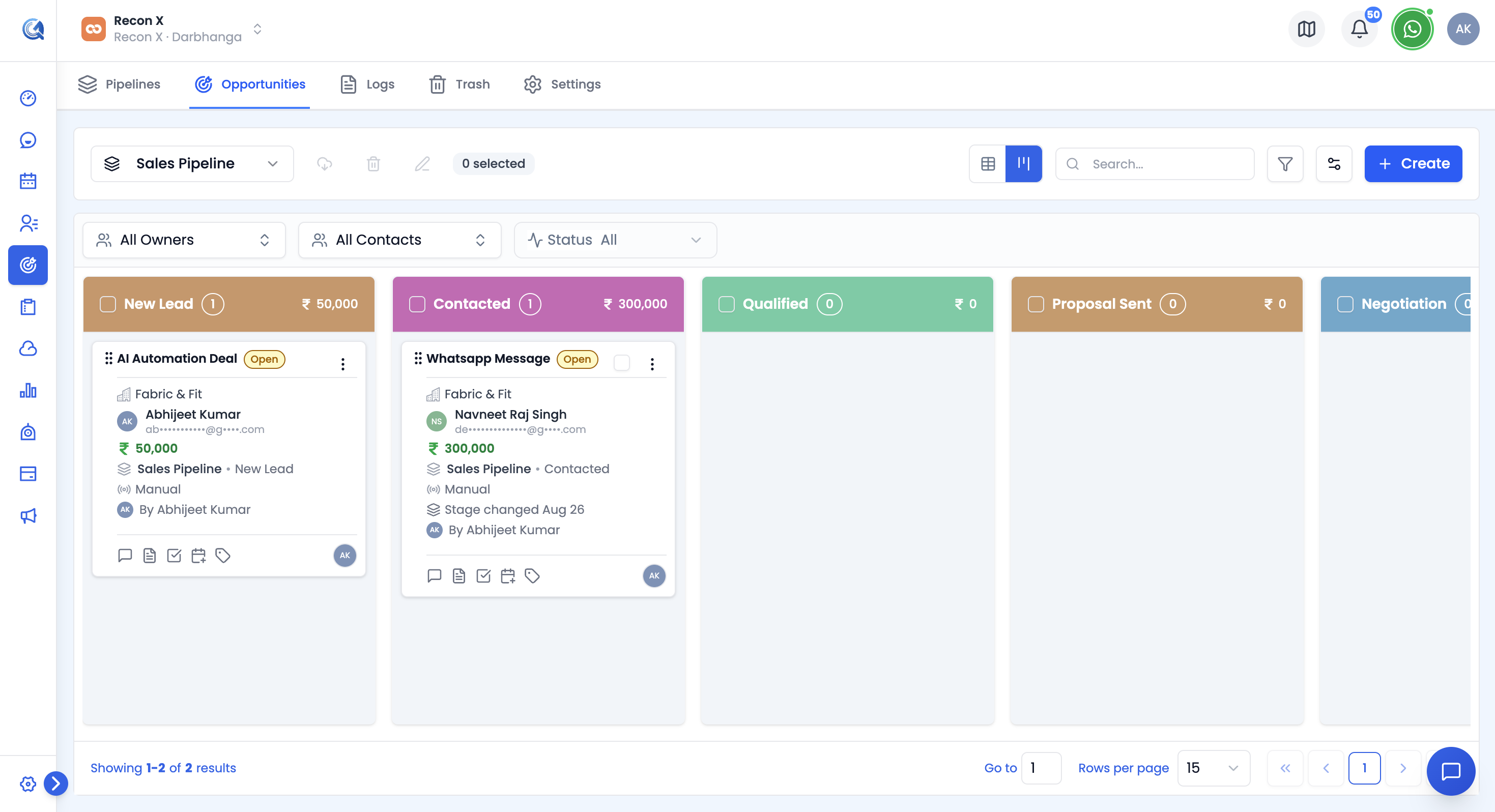
Task: Open the dashboard gauge icon in sidebar
Action: 28,98
